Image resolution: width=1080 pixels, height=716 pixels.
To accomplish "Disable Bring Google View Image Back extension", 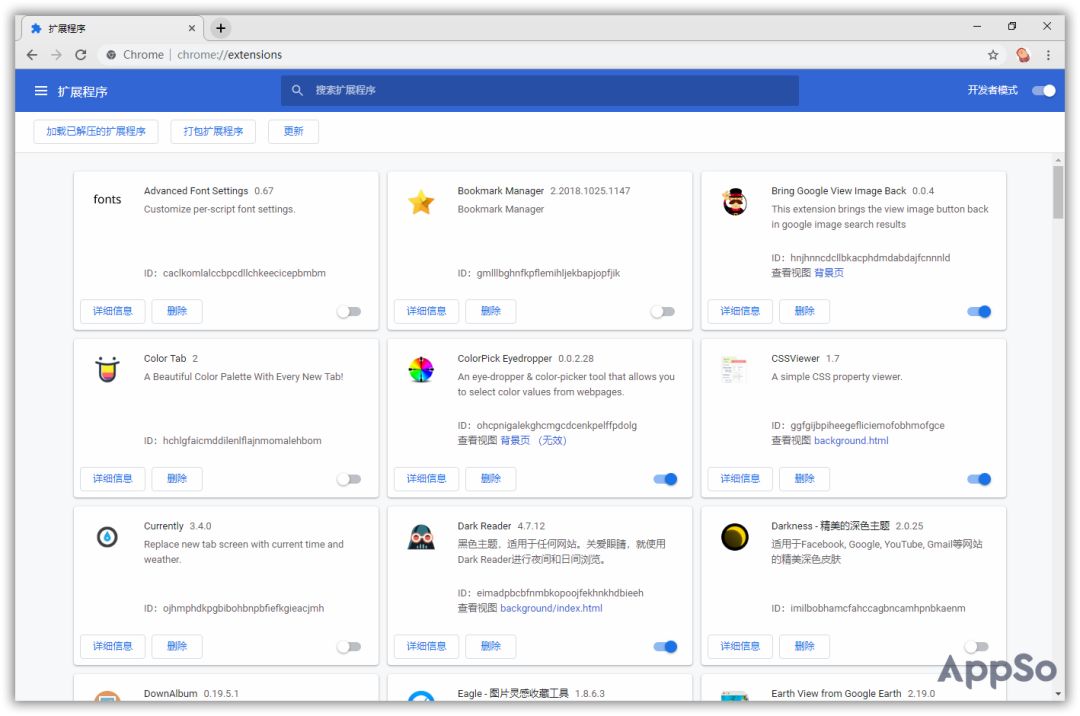I will point(979,312).
